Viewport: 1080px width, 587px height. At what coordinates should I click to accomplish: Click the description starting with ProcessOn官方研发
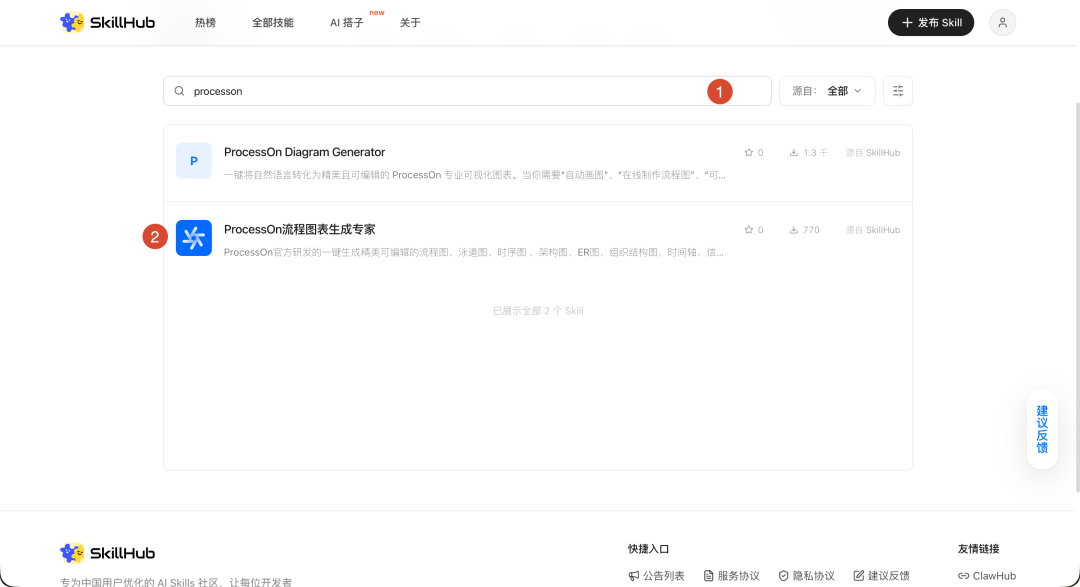(474, 252)
